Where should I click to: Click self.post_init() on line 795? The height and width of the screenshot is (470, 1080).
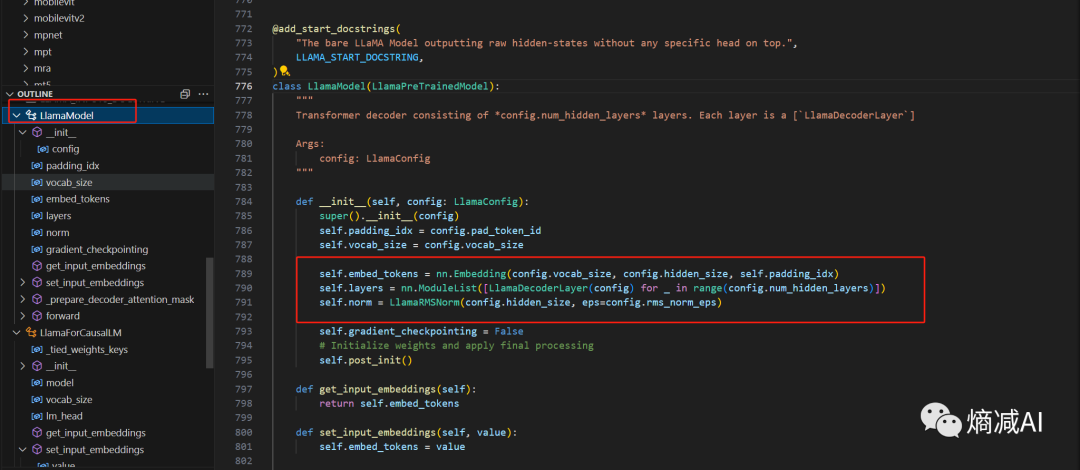point(365,360)
